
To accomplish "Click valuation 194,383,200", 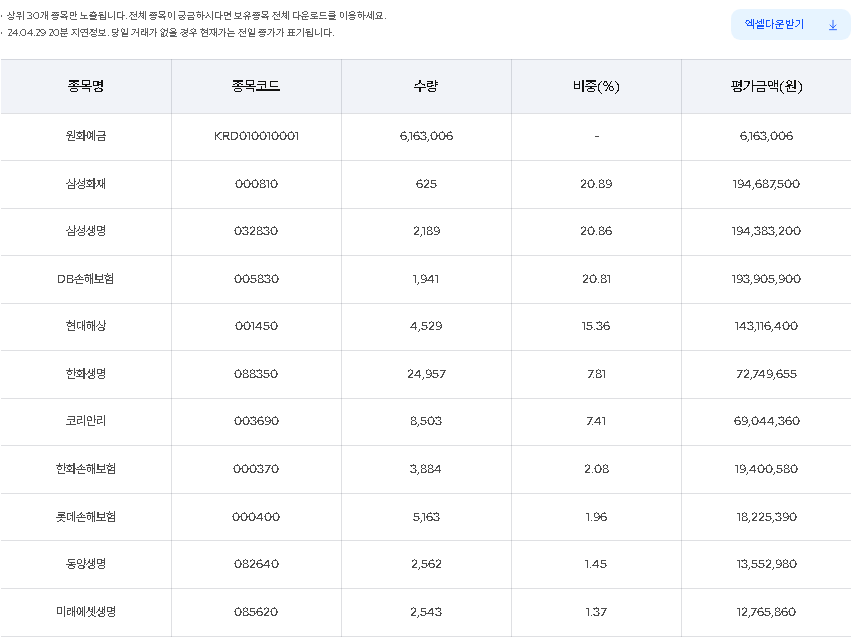I will pyautogui.click(x=766, y=231).
